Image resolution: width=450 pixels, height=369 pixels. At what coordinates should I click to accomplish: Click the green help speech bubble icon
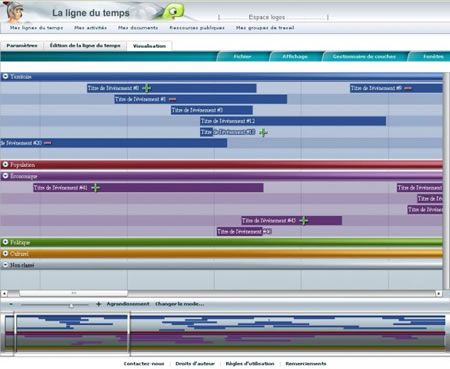click(173, 12)
